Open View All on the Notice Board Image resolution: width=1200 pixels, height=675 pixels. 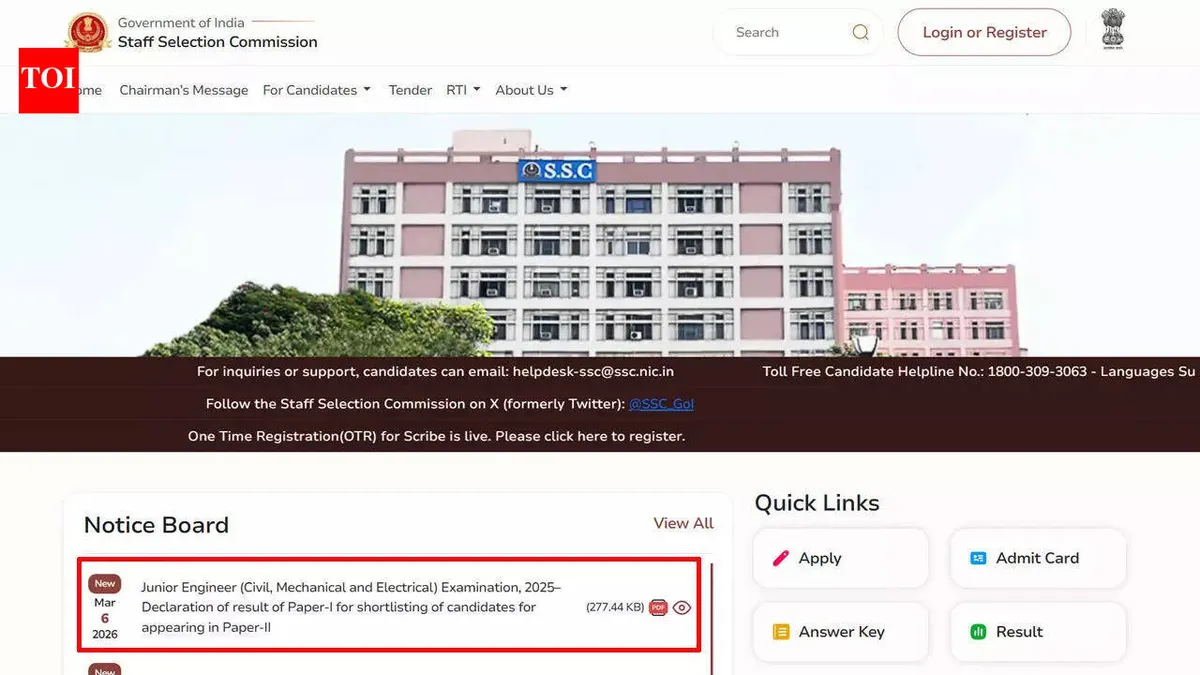click(x=683, y=523)
